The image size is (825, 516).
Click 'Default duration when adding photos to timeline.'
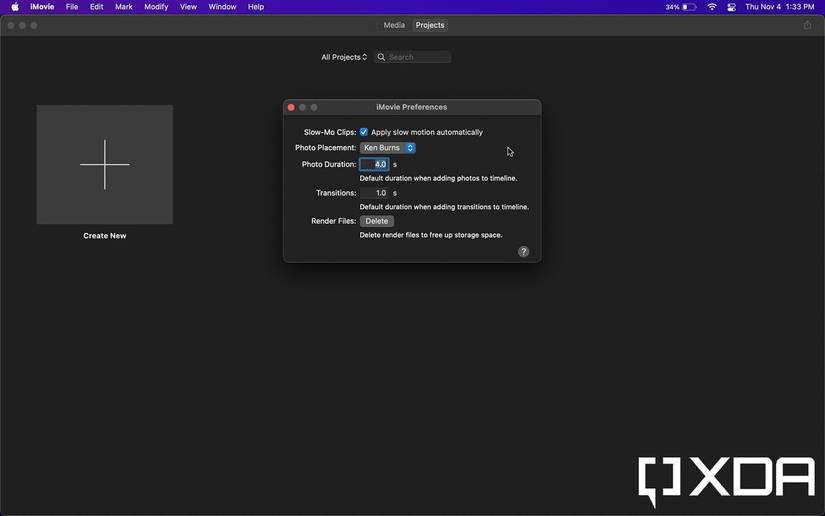pyautogui.click(x=438, y=178)
